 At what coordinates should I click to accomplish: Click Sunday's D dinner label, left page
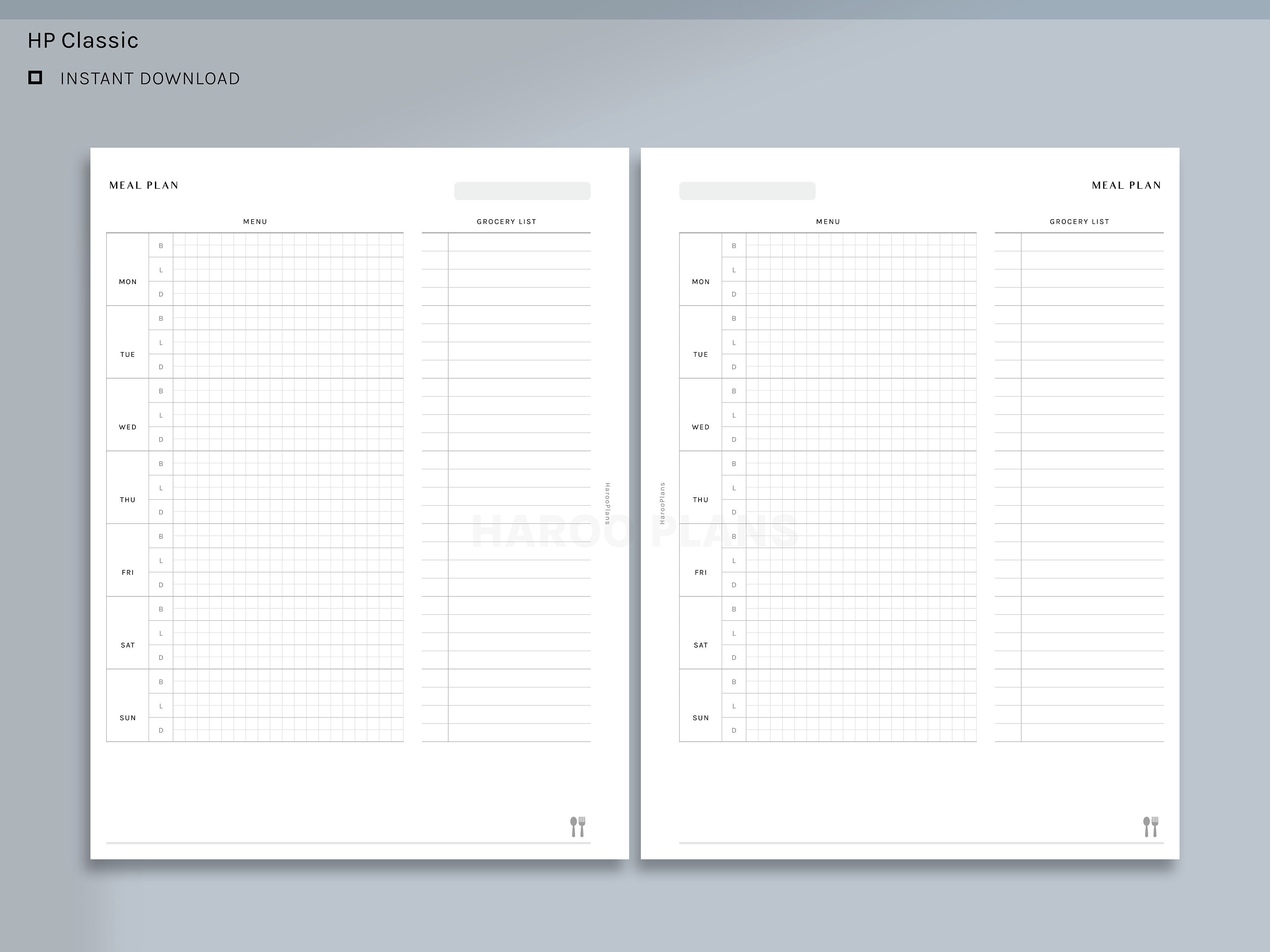pyautogui.click(x=161, y=730)
